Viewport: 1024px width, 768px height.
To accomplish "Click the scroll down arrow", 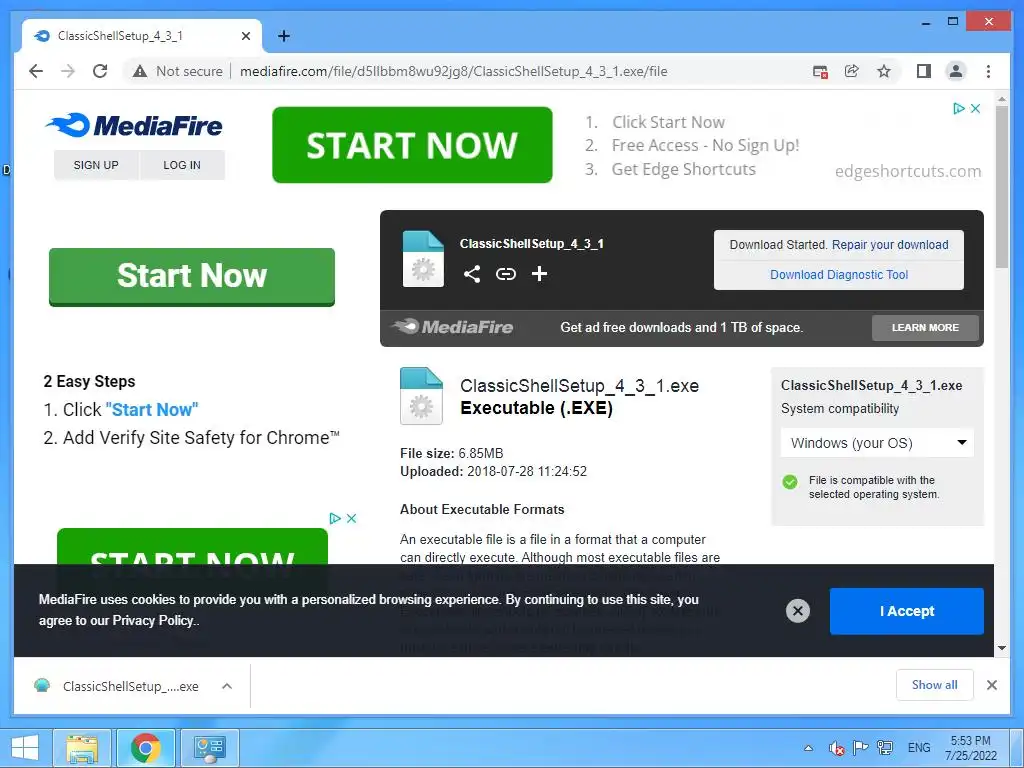I will pyautogui.click(x=1002, y=648).
